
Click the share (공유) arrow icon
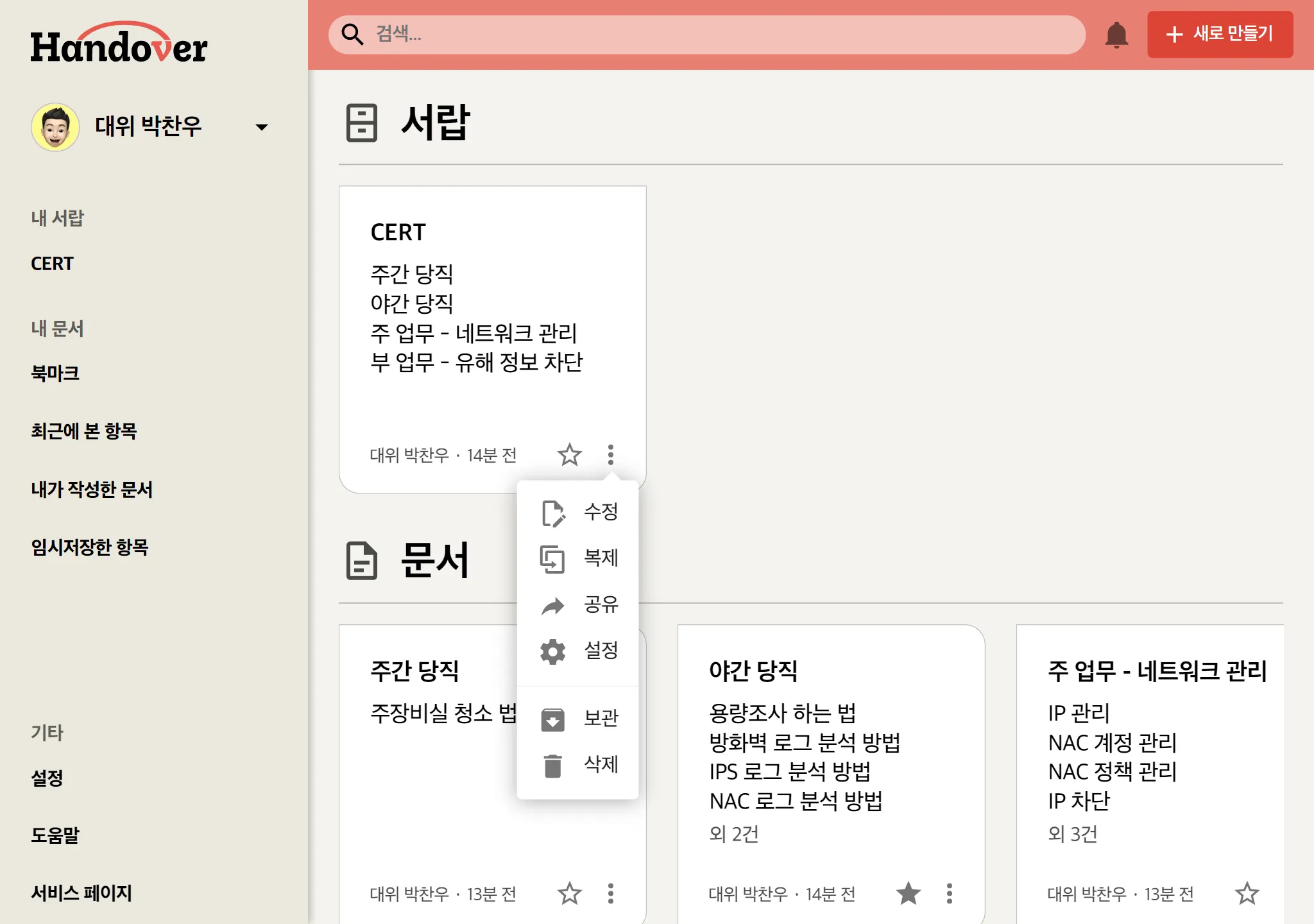click(x=552, y=605)
